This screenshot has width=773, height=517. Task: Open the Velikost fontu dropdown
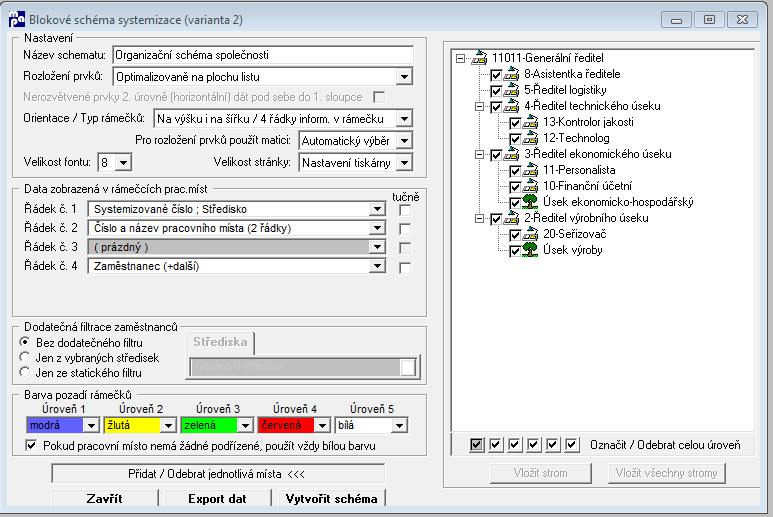coord(123,162)
